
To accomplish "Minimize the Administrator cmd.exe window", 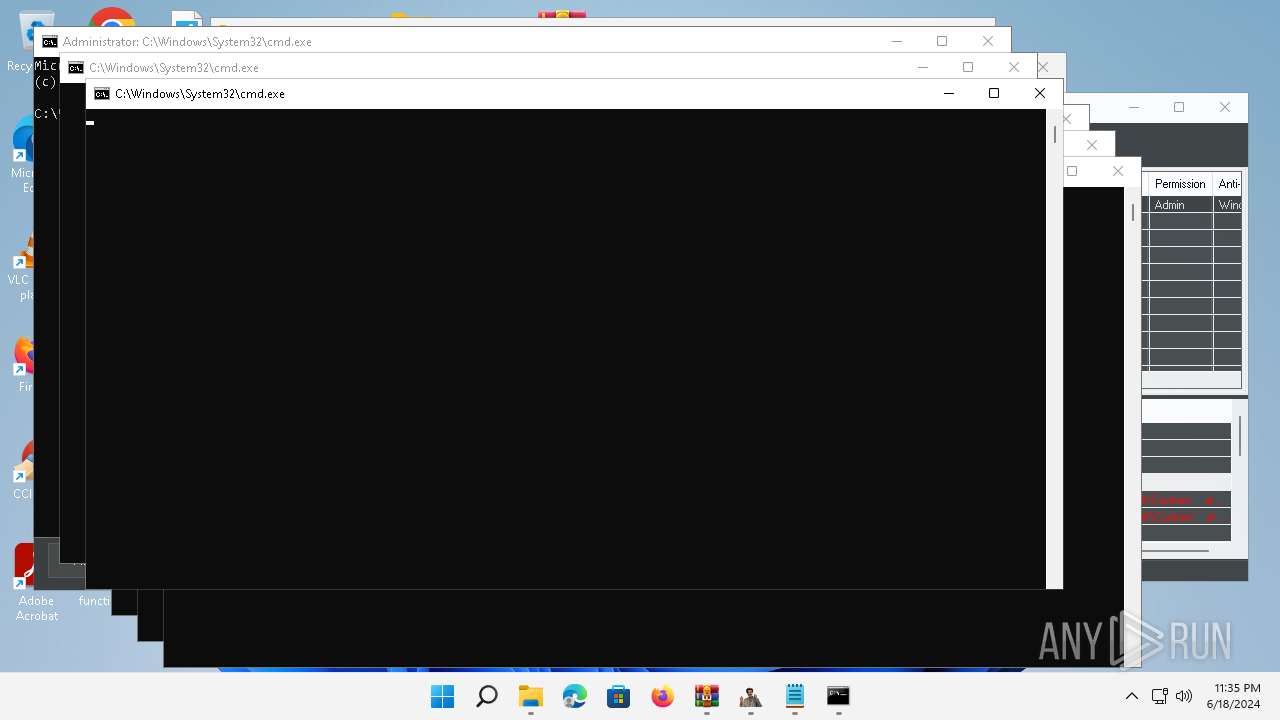I will point(896,41).
